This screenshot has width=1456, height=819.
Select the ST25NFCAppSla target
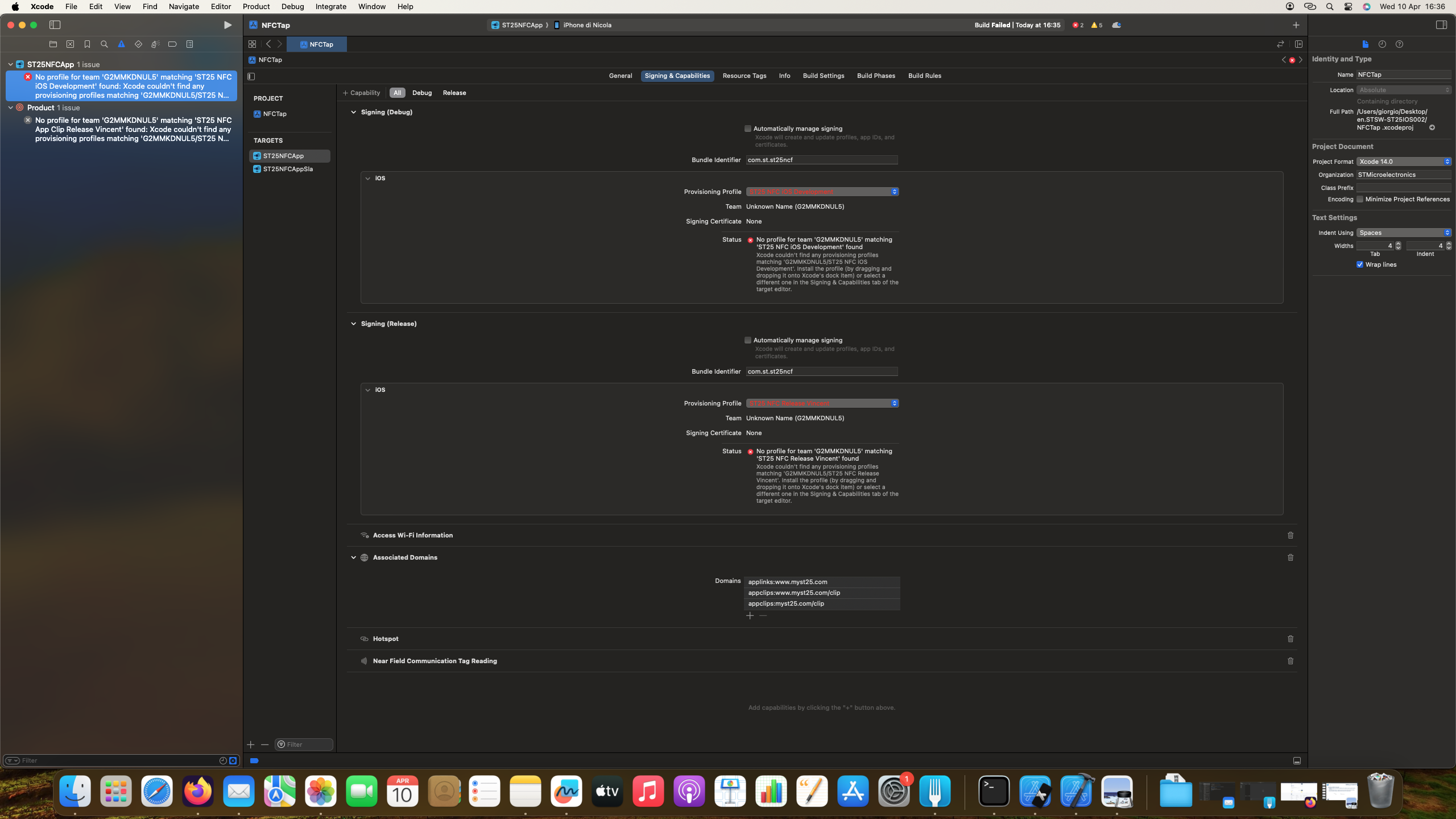(288, 169)
